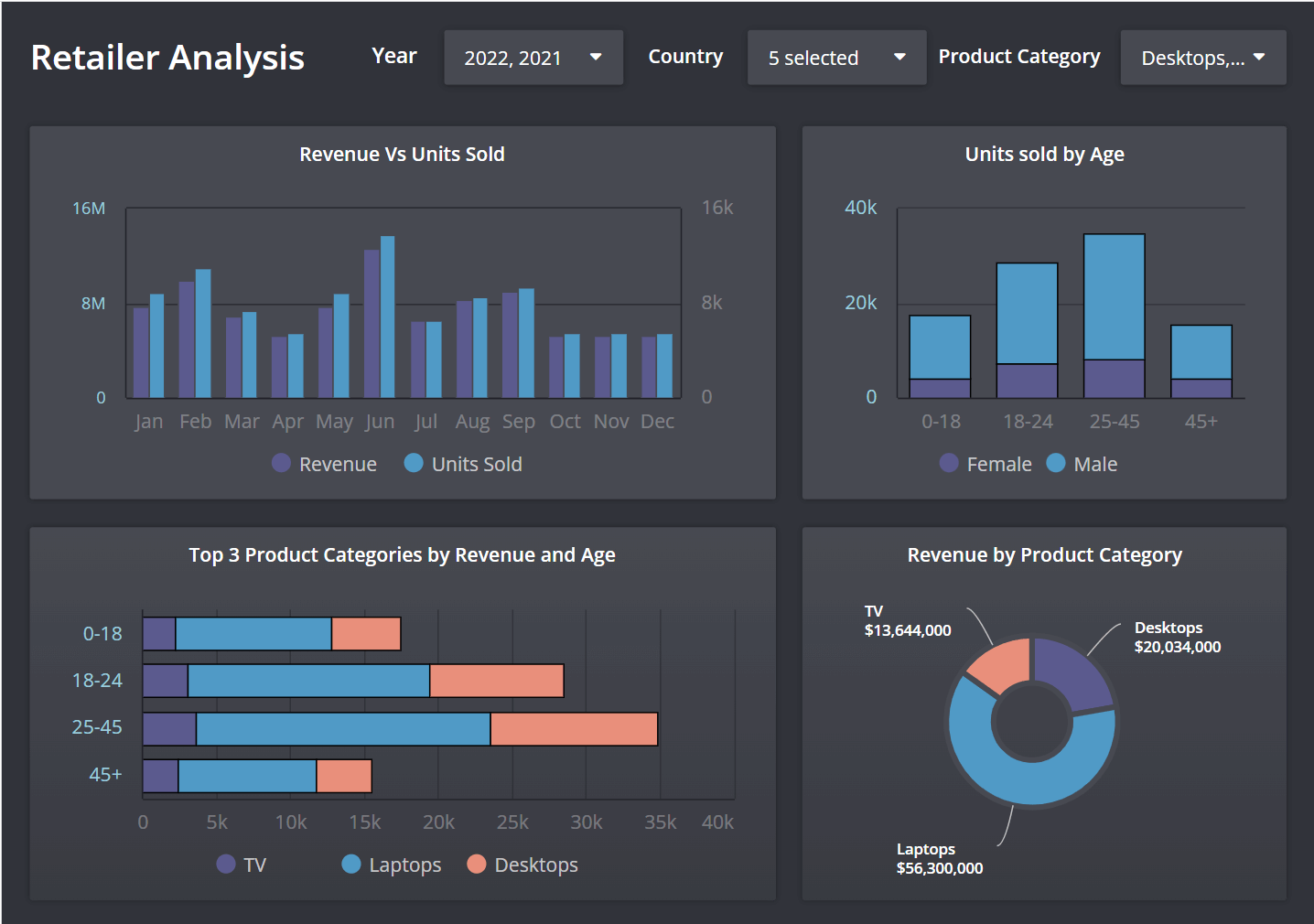Click the Female segment for 18-24 age

pos(1027,381)
